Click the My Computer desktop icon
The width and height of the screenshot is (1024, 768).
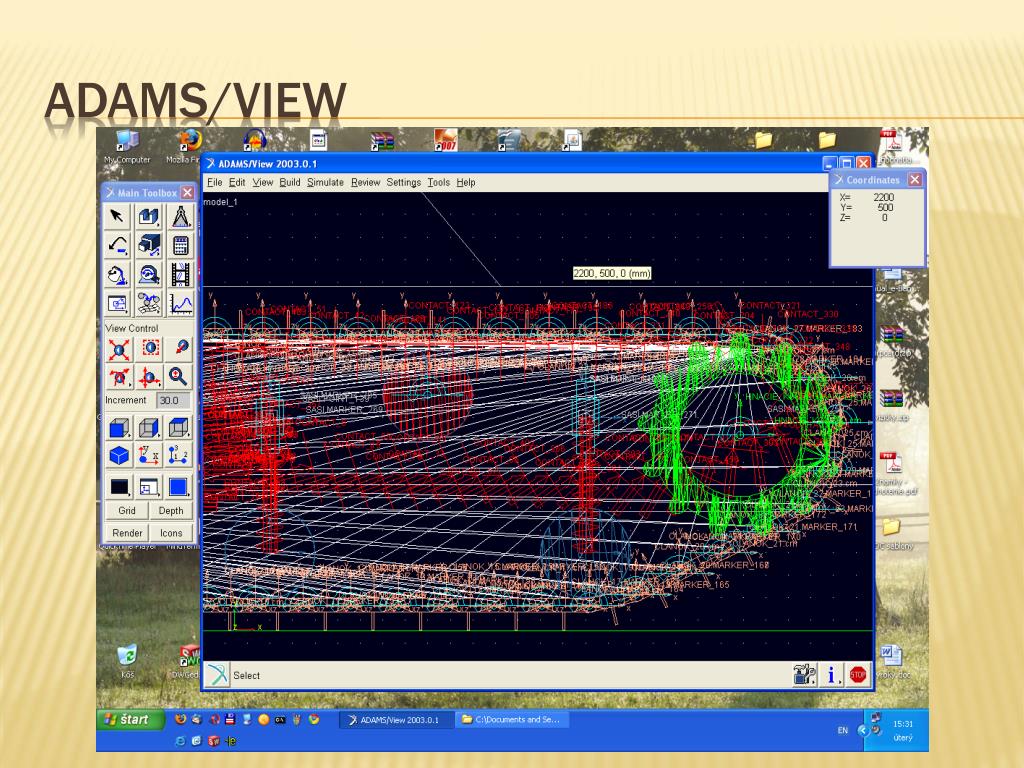[127, 147]
